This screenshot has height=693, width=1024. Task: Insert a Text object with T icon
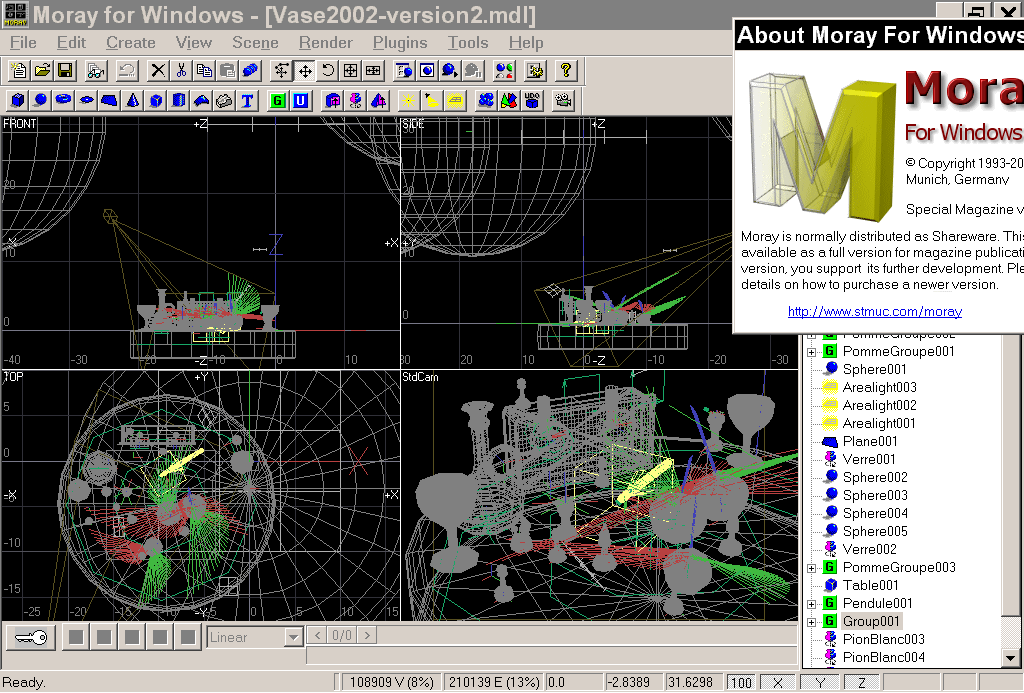[247, 101]
